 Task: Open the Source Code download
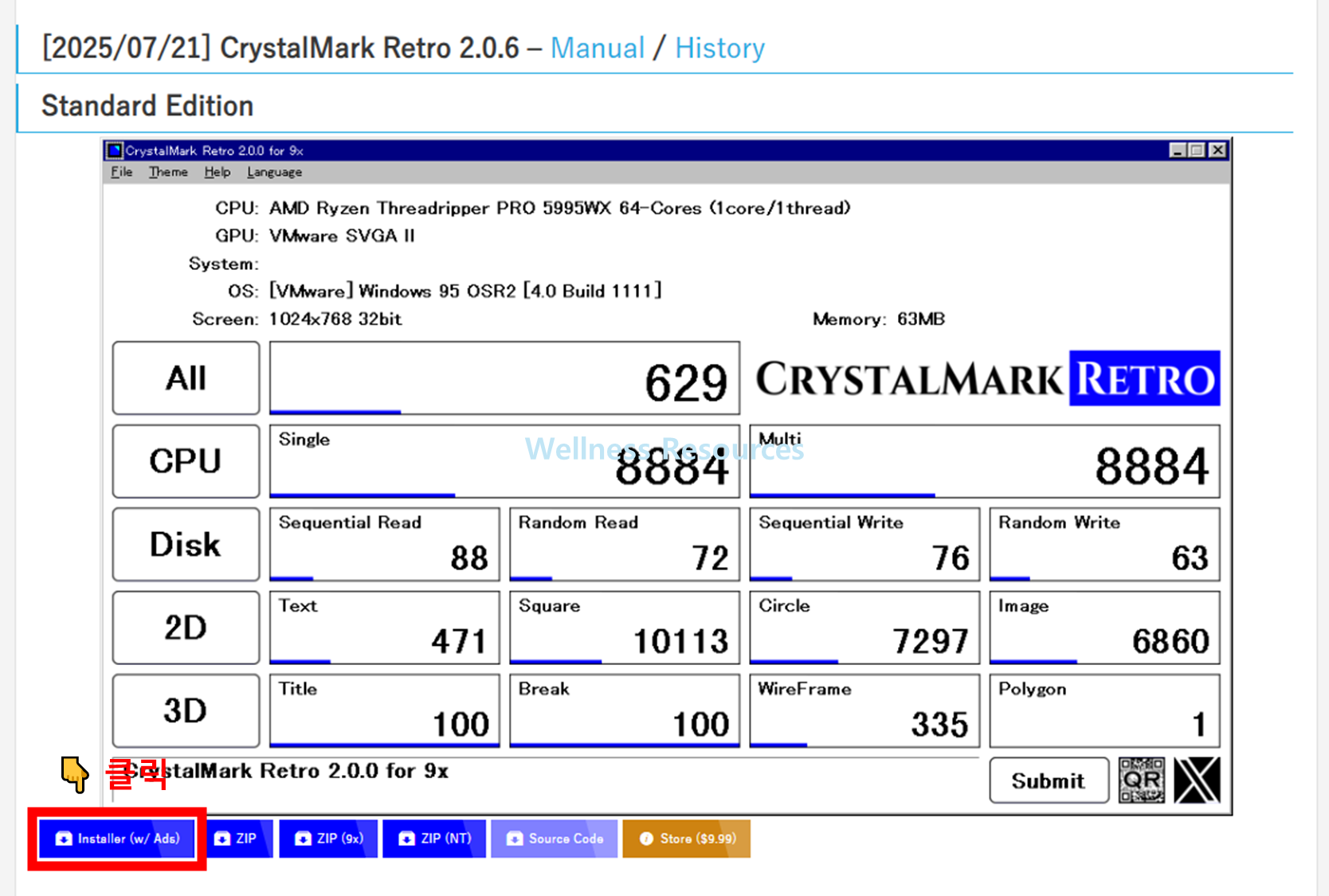pyautogui.click(x=554, y=839)
